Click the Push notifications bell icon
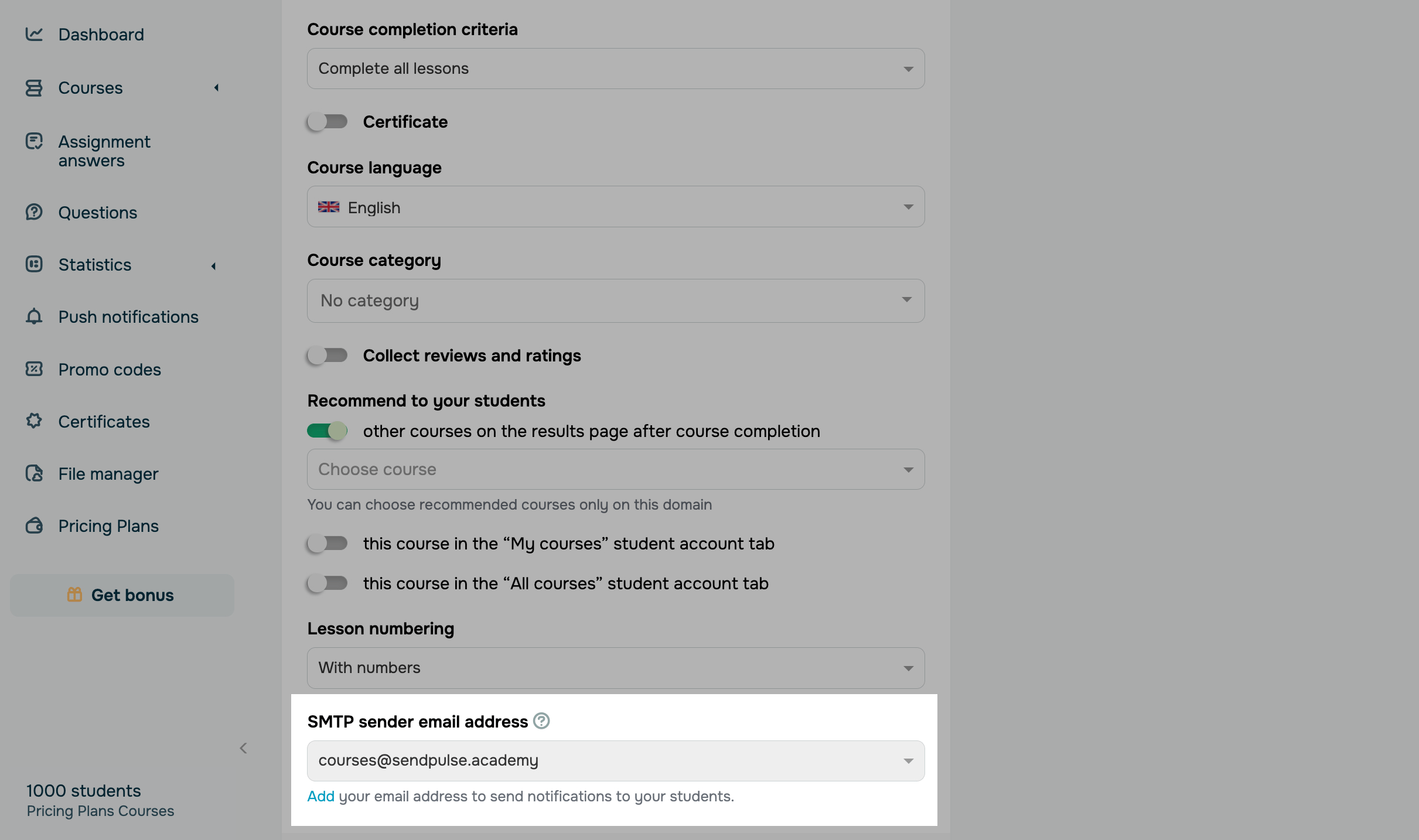 [x=34, y=316]
